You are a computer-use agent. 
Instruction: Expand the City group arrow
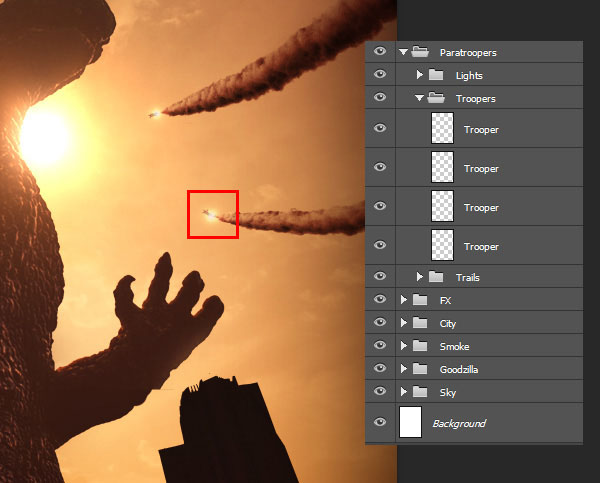(403, 322)
